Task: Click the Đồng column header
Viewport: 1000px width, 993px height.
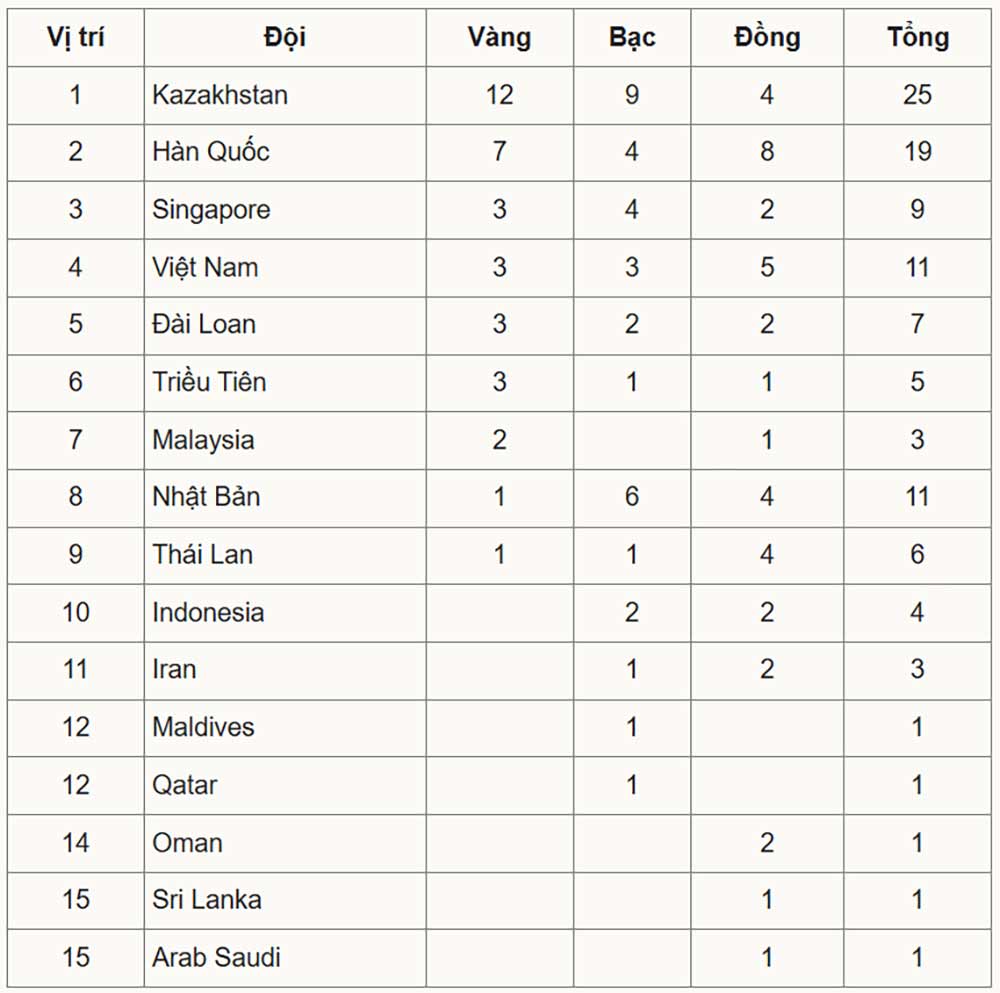Action: (x=766, y=38)
